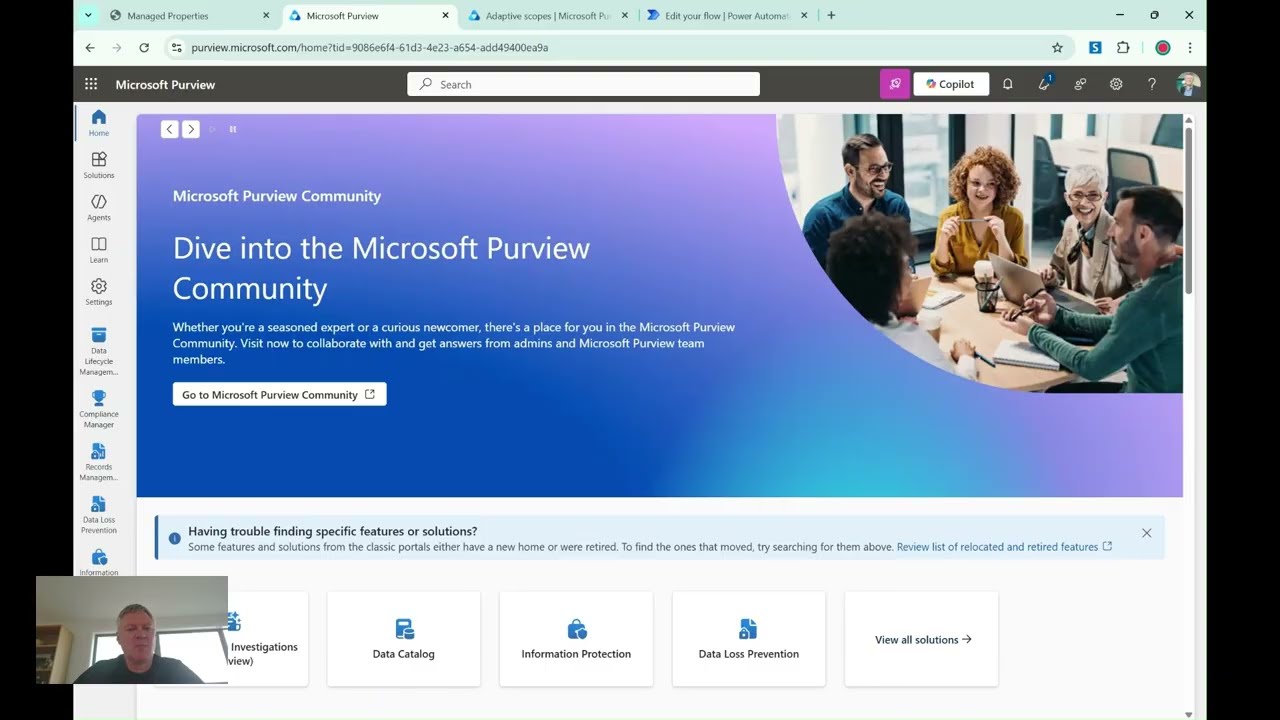Viewport: 1280px width, 720px height.
Task: Open Compliance Manager in sidebar
Action: (x=99, y=409)
